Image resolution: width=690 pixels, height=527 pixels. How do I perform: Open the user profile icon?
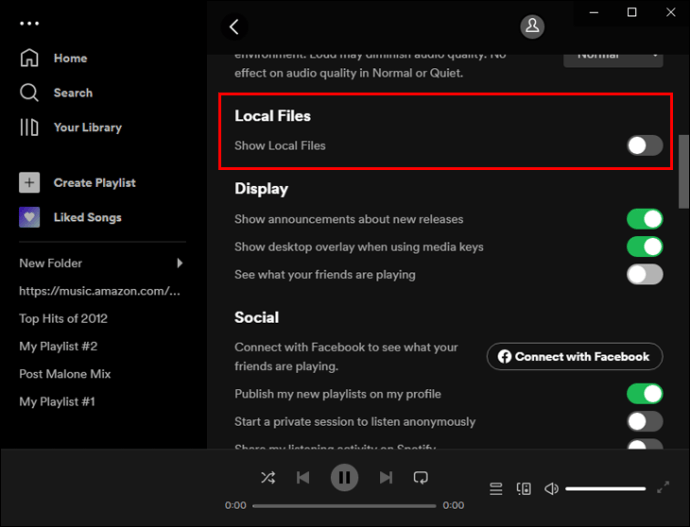tap(532, 27)
